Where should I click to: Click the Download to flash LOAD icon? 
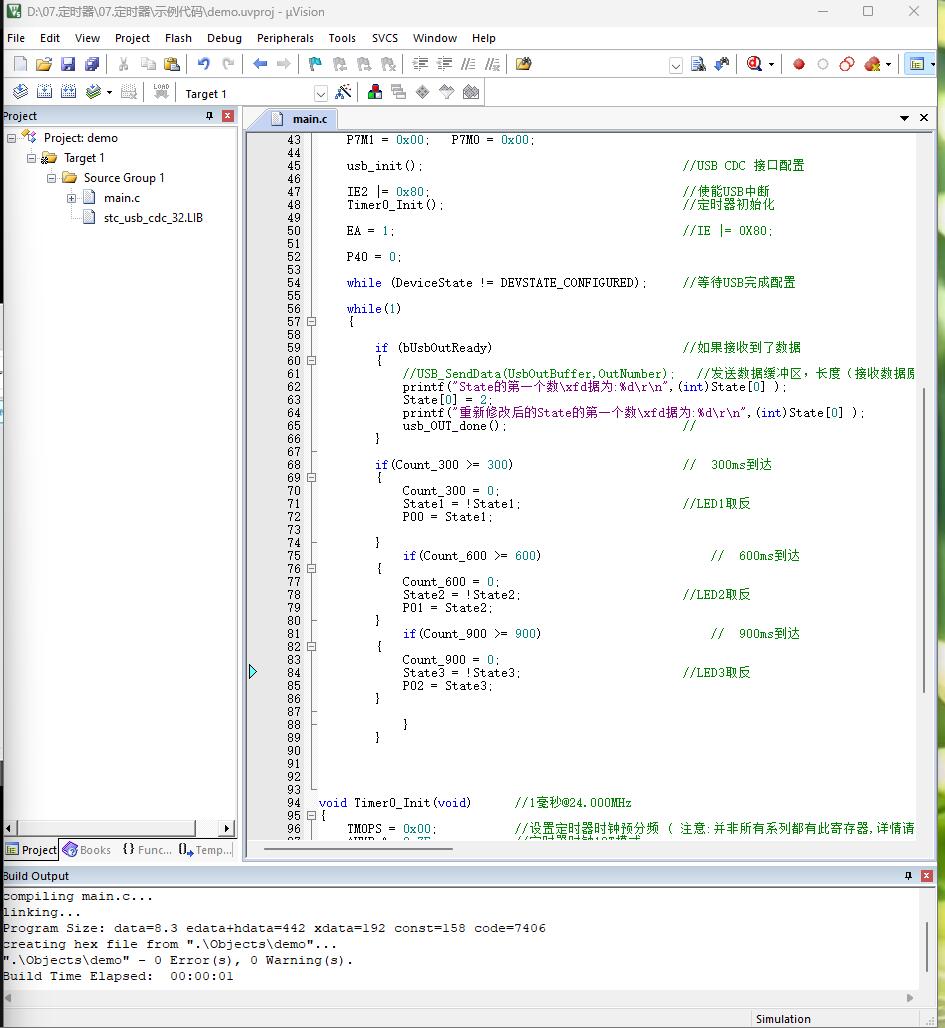pos(161,92)
